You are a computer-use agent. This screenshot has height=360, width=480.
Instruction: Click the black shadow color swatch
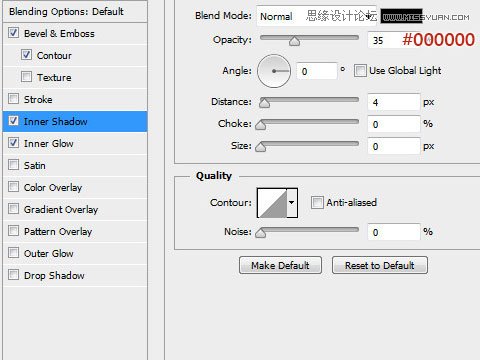(x=402, y=16)
